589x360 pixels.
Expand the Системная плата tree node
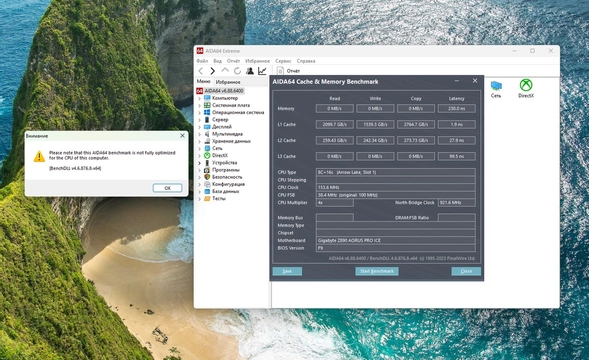199,105
